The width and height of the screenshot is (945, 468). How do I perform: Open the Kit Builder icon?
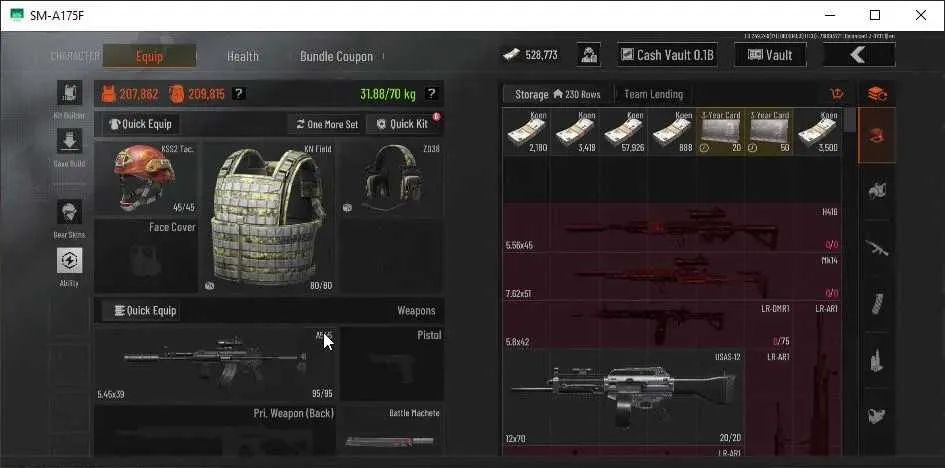pyautogui.click(x=70, y=92)
